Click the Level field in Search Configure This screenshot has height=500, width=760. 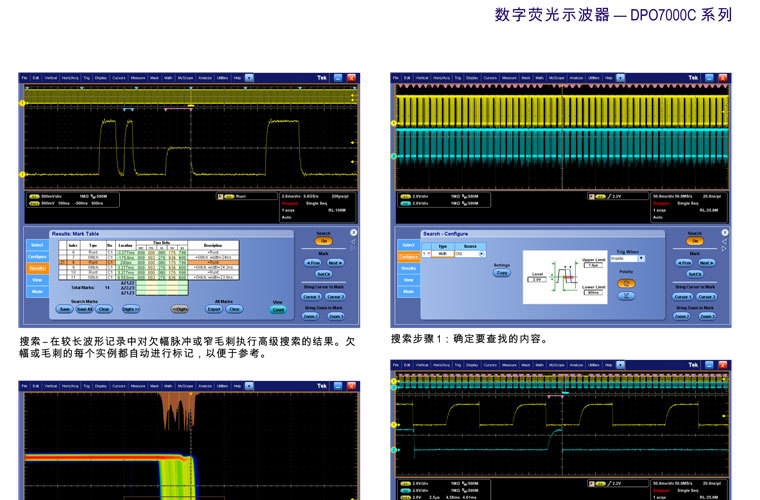(x=537, y=280)
